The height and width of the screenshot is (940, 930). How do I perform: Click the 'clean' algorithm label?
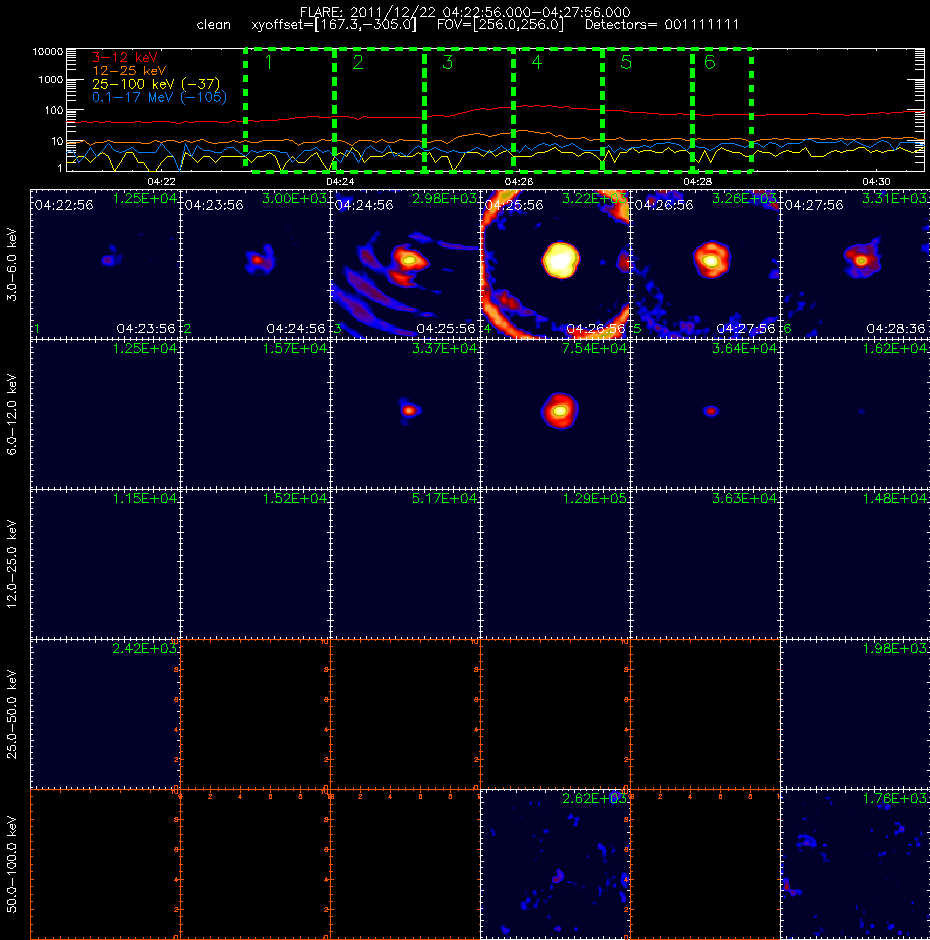213,25
